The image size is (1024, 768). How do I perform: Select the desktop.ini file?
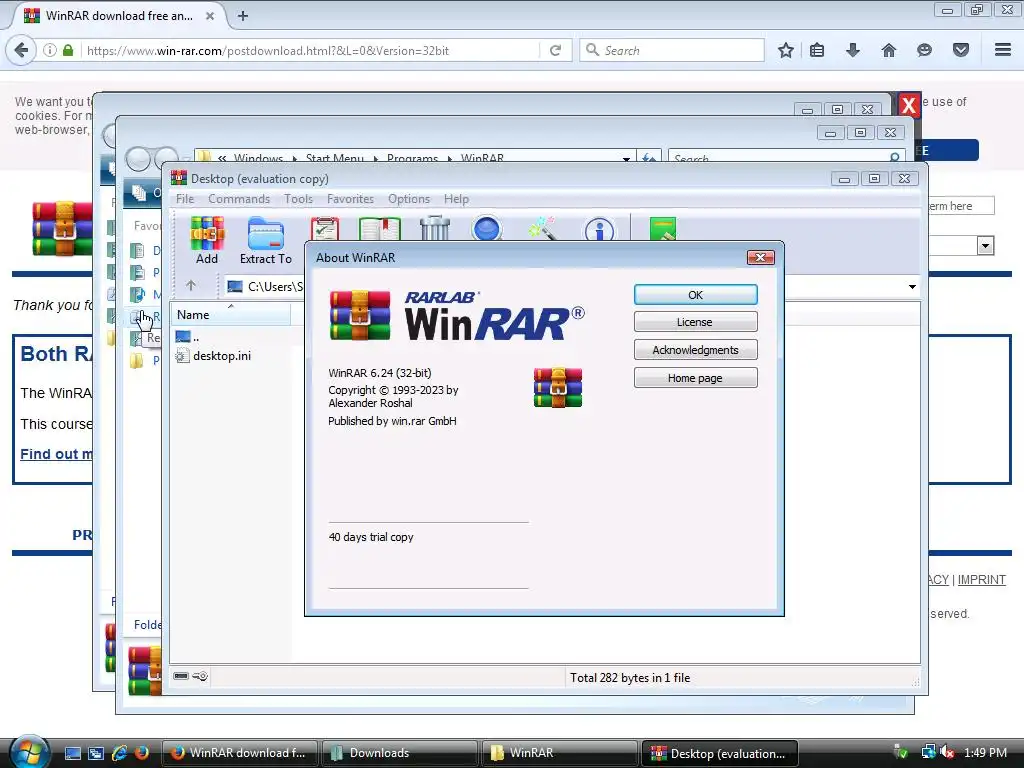pos(214,356)
